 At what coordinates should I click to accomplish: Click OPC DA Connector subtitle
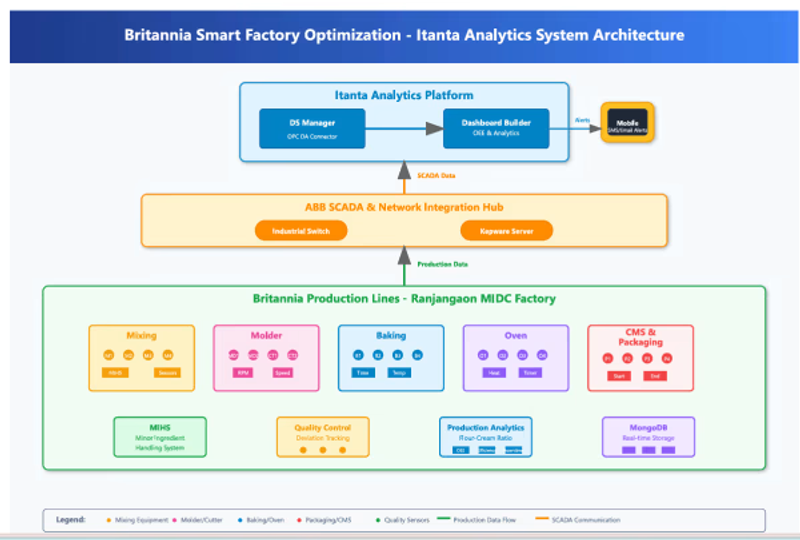click(x=312, y=137)
